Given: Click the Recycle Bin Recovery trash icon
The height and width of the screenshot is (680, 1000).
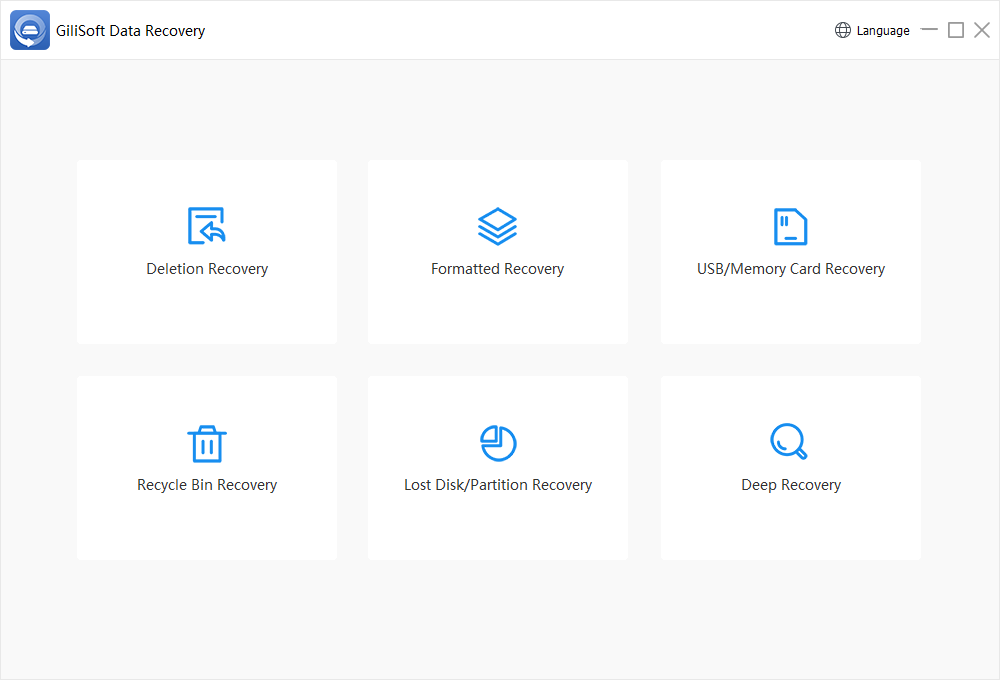Looking at the screenshot, I should pyautogui.click(x=207, y=441).
